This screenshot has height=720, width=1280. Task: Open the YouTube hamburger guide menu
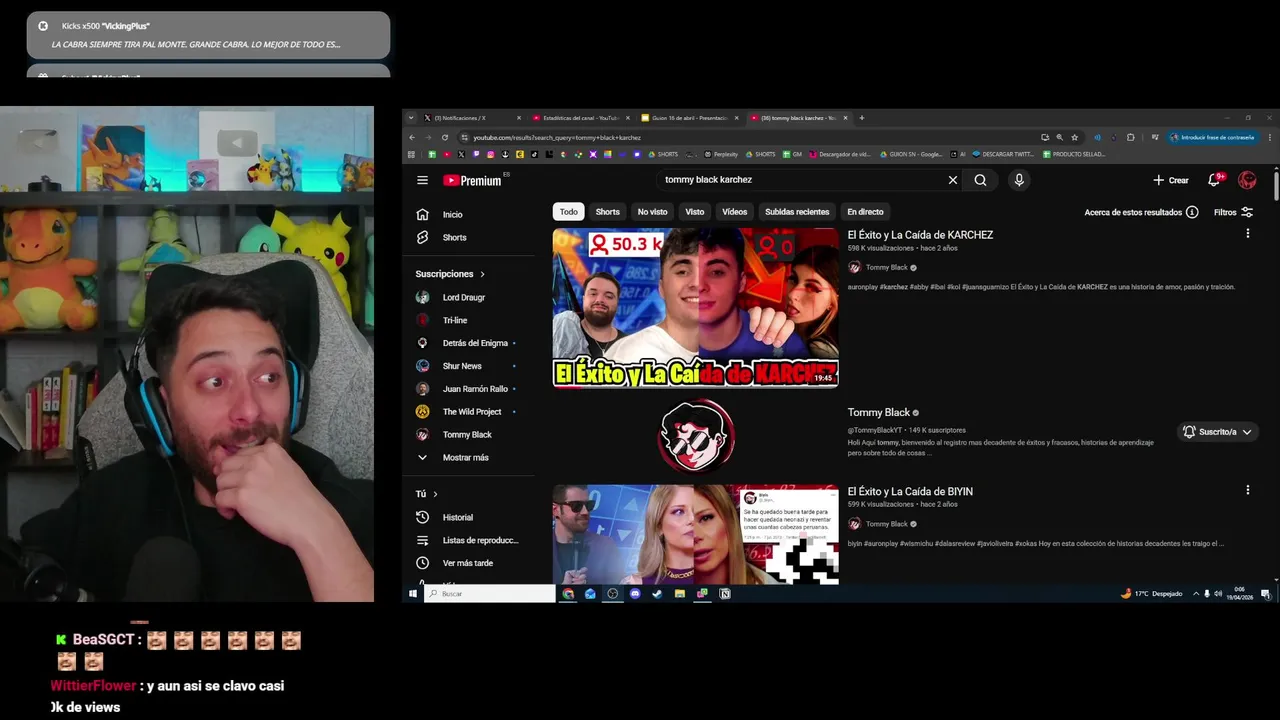coord(422,180)
